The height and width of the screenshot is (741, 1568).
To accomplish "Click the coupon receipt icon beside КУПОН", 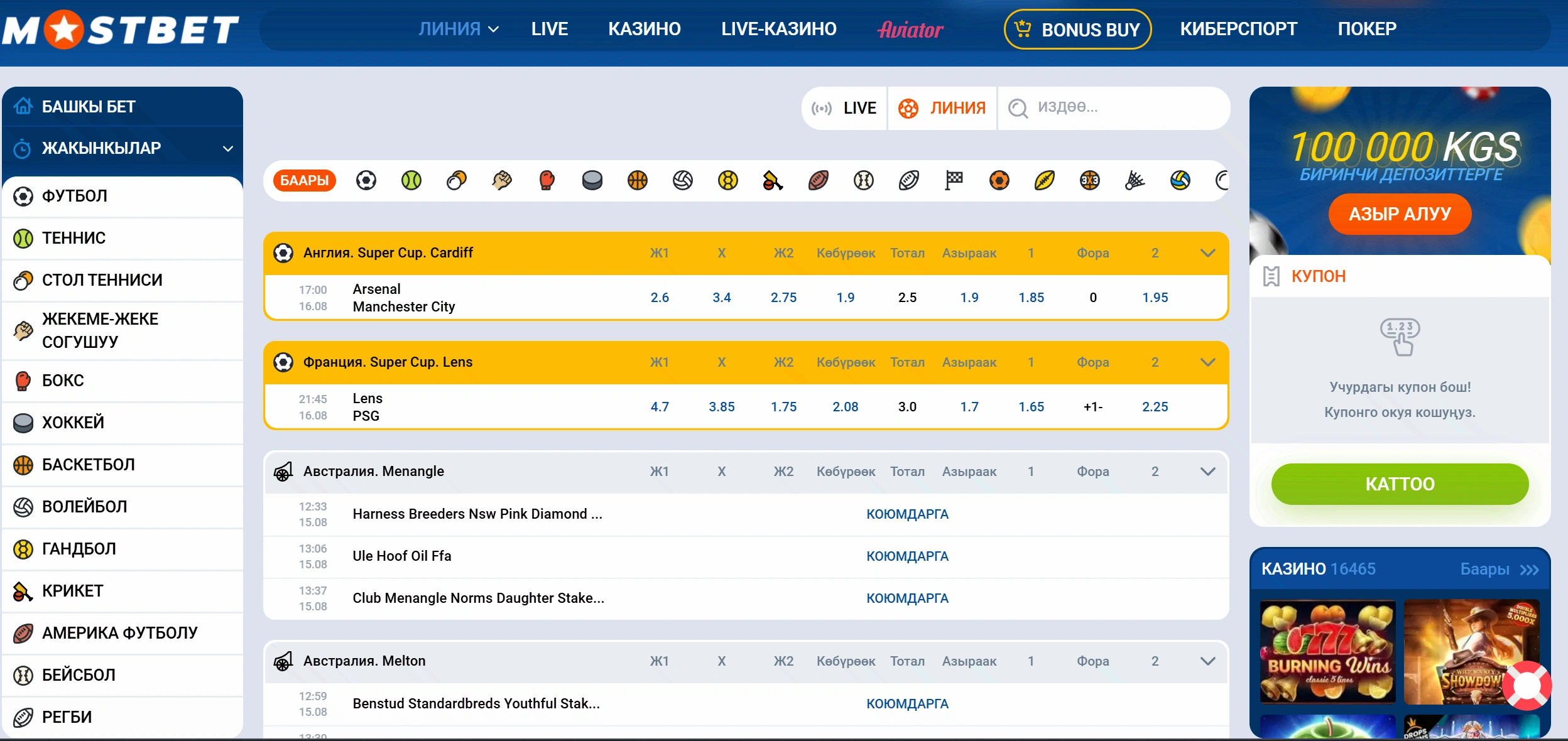I will [1271, 276].
